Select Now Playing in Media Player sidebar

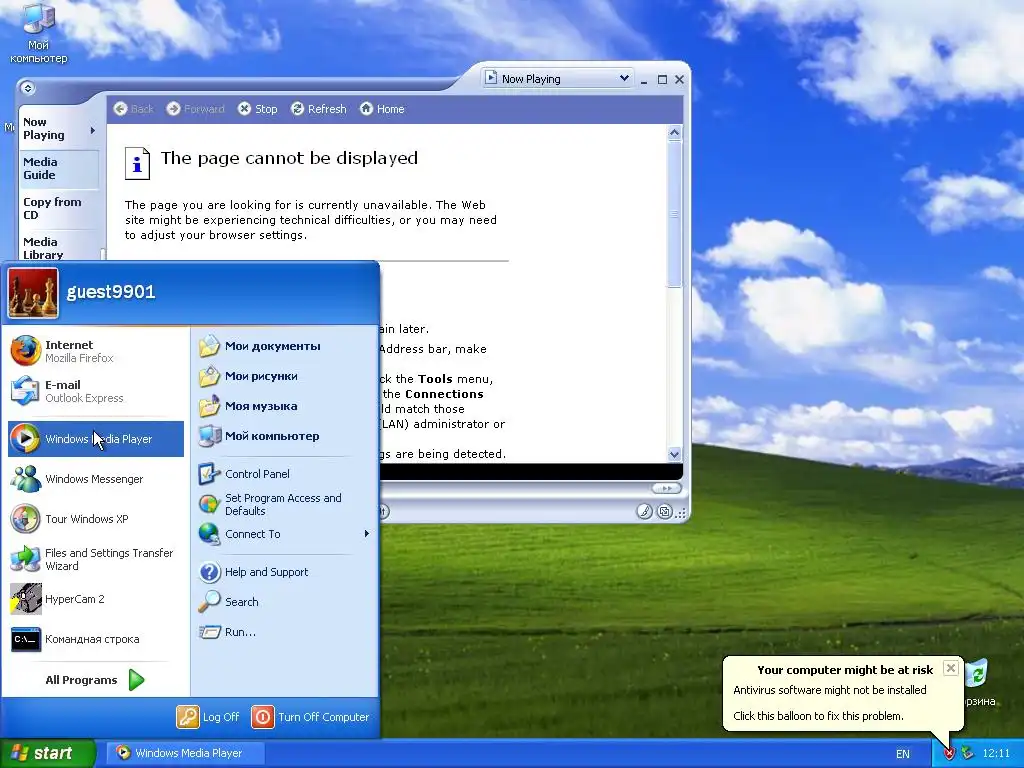click(x=59, y=129)
